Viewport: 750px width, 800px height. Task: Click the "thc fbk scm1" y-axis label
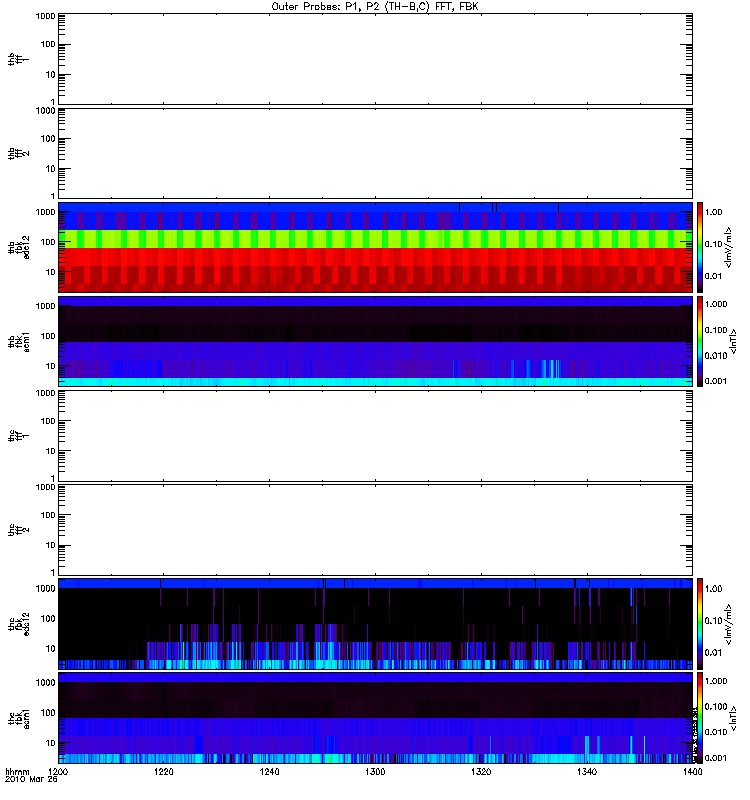19,718
